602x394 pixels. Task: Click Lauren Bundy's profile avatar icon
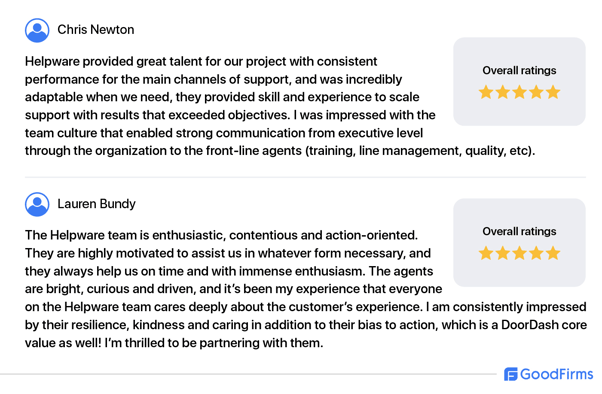click(37, 204)
